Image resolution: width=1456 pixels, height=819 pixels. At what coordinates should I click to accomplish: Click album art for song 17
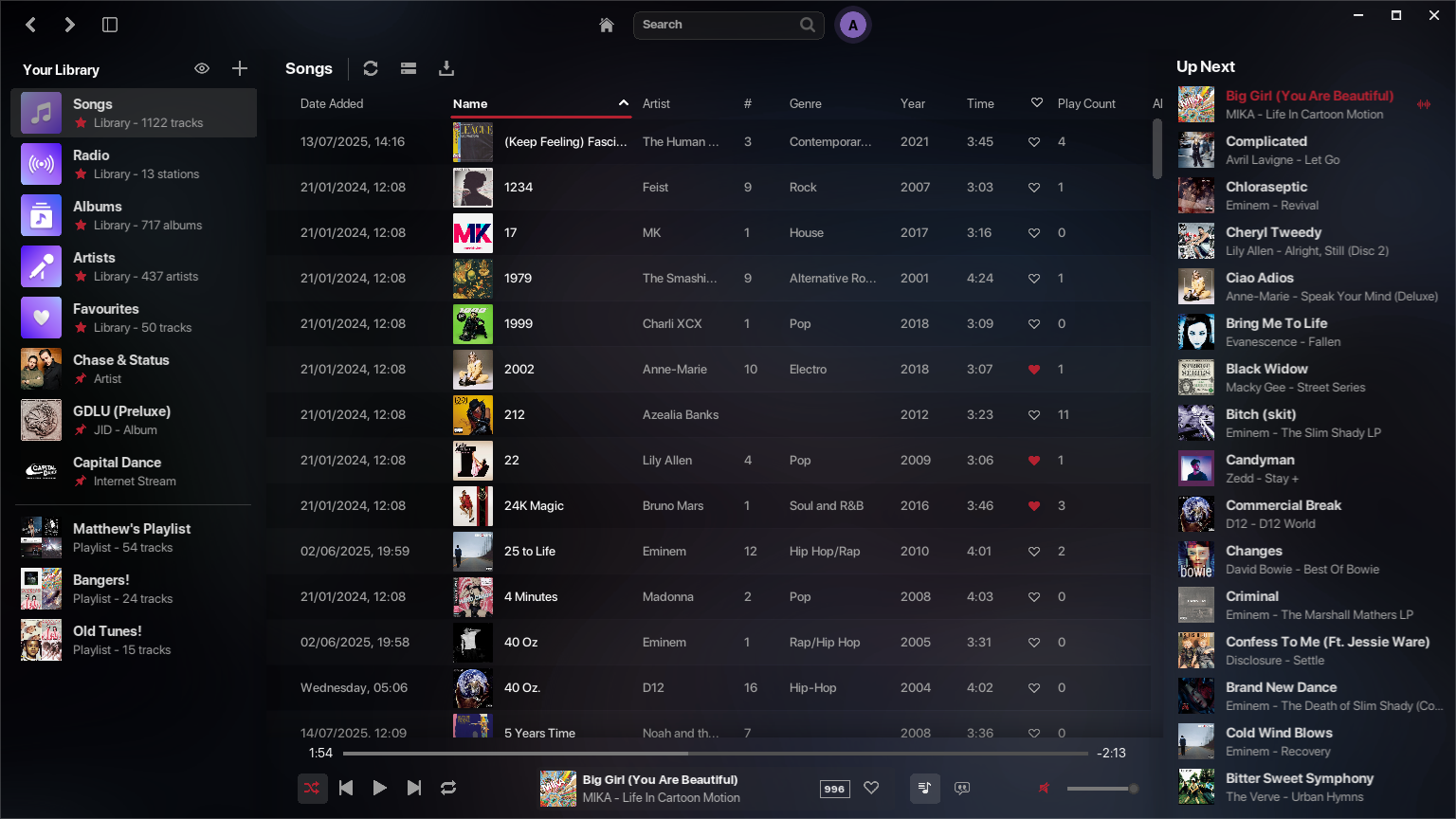[x=473, y=232]
